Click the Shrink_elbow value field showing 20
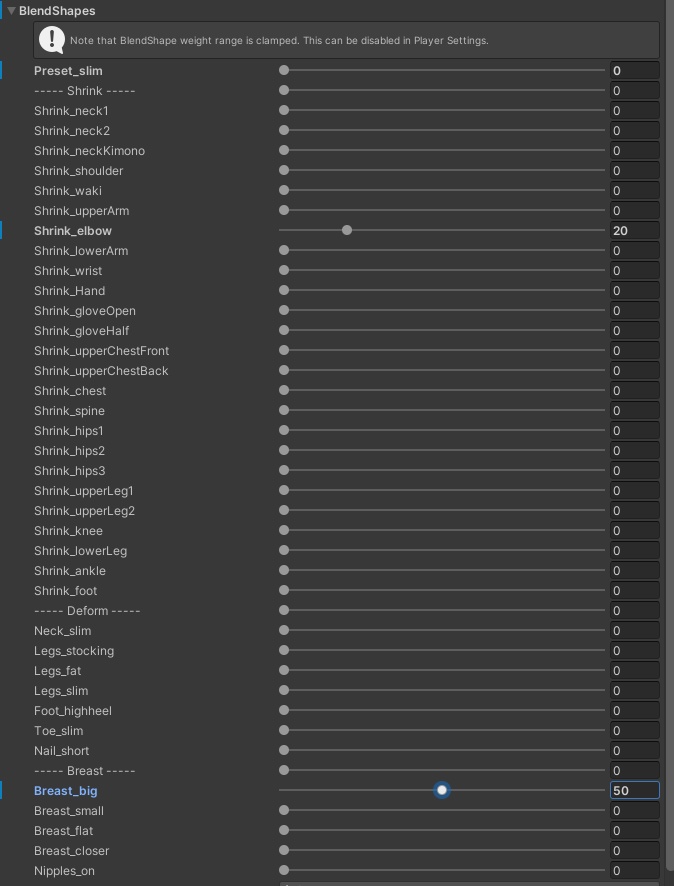Image resolution: width=674 pixels, height=886 pixels. pos(634,231)
